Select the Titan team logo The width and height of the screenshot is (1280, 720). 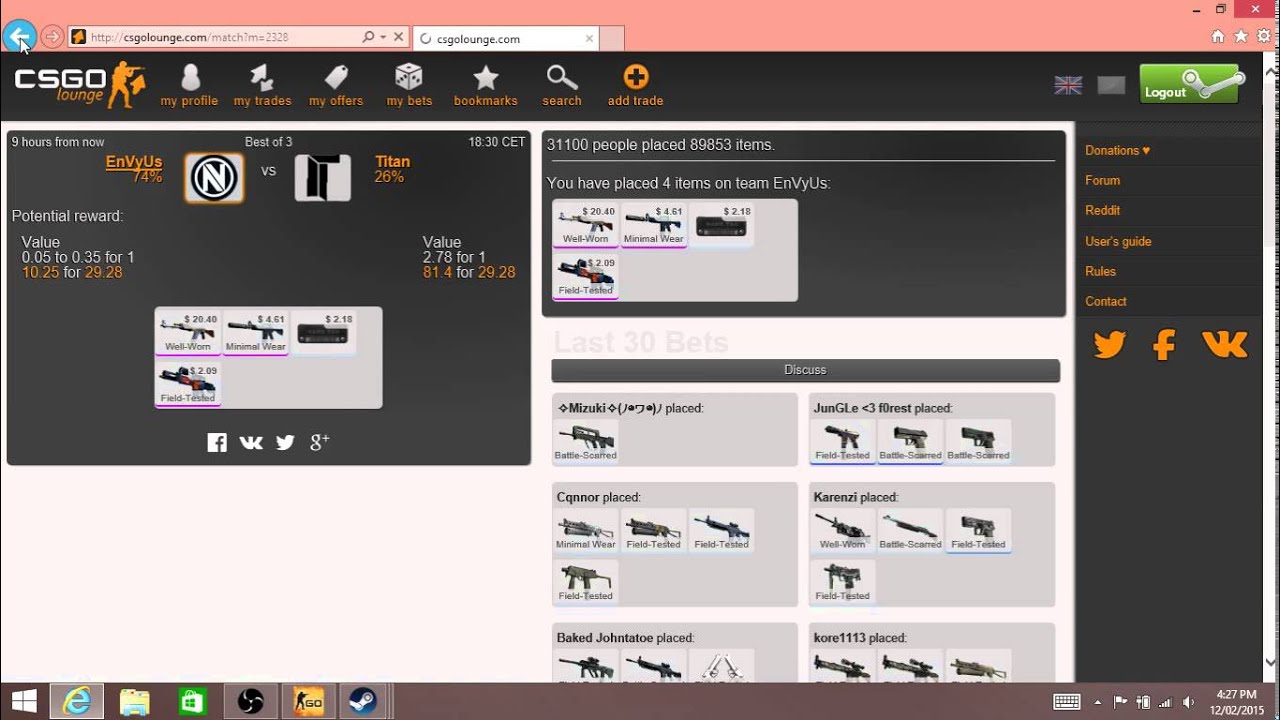click(x=322, y=178)
